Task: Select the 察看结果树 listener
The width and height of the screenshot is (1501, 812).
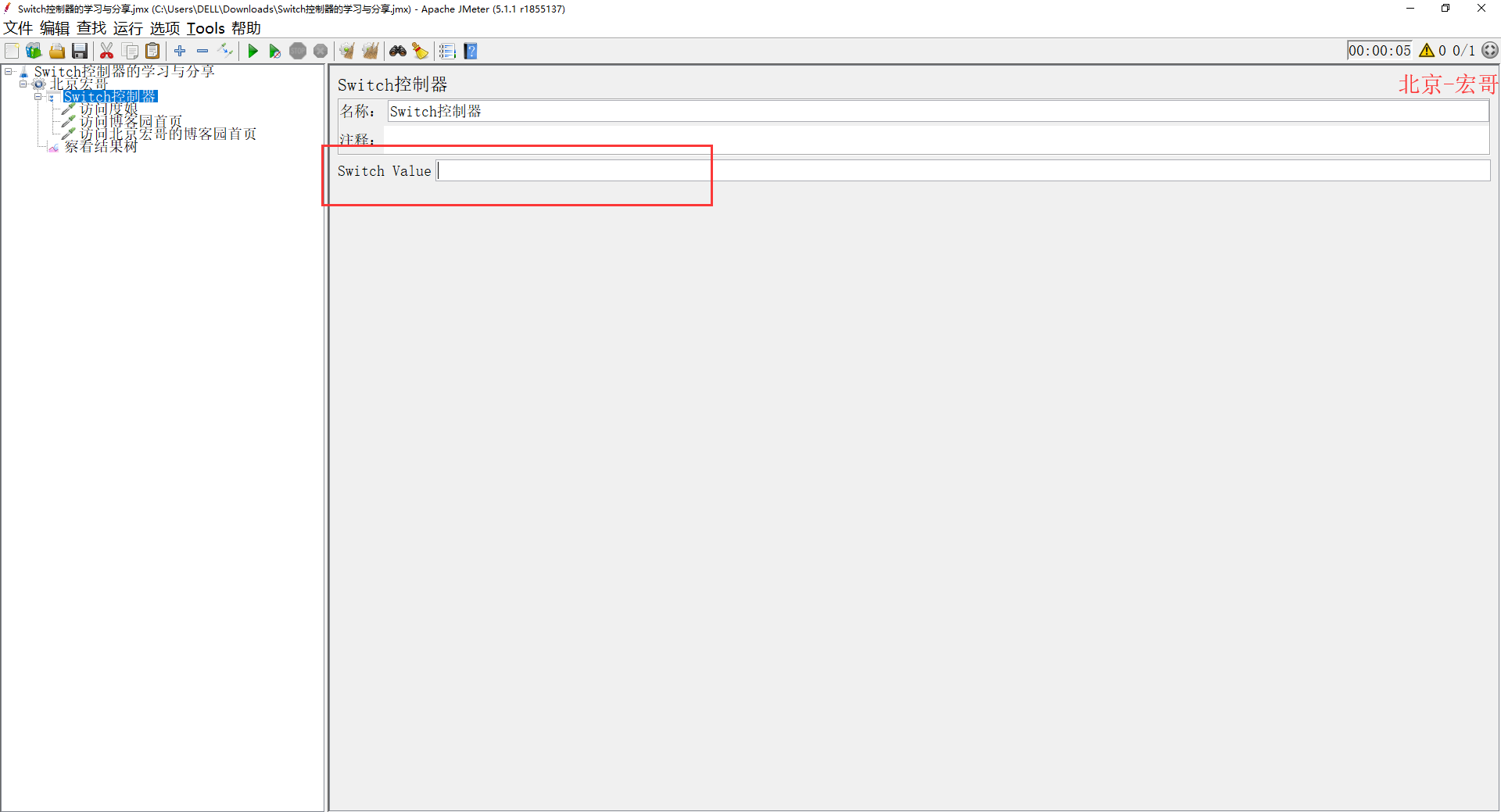Action: tap(101, 146)
